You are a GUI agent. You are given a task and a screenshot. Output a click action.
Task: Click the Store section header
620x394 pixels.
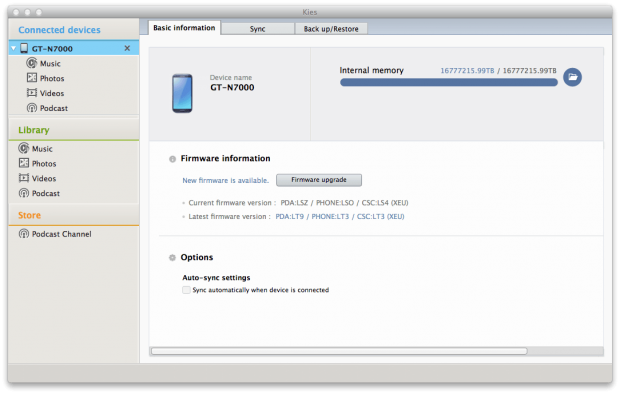29,215
